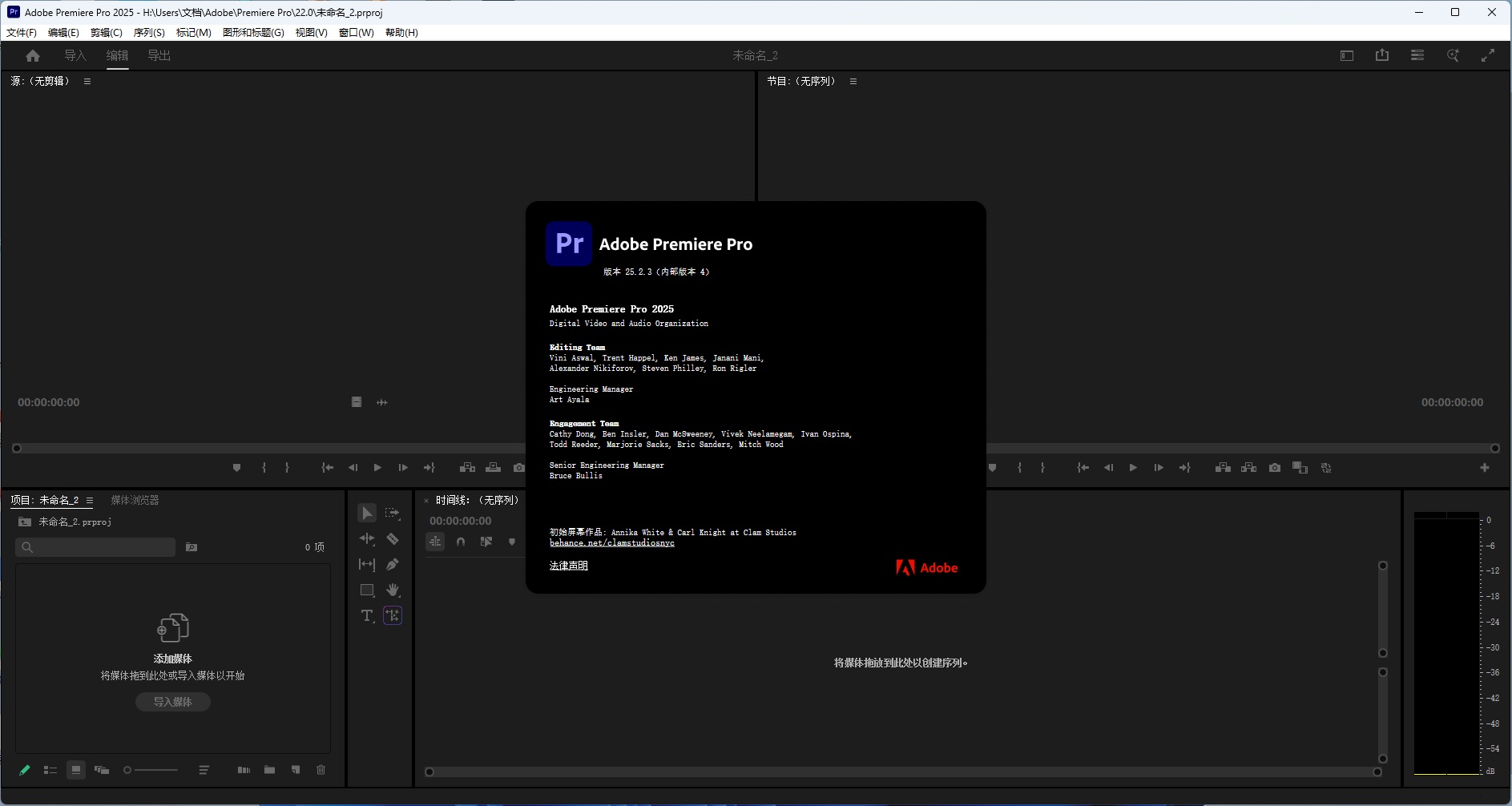
Task: Select the Selection arrow tool
Action: (367, 513)
